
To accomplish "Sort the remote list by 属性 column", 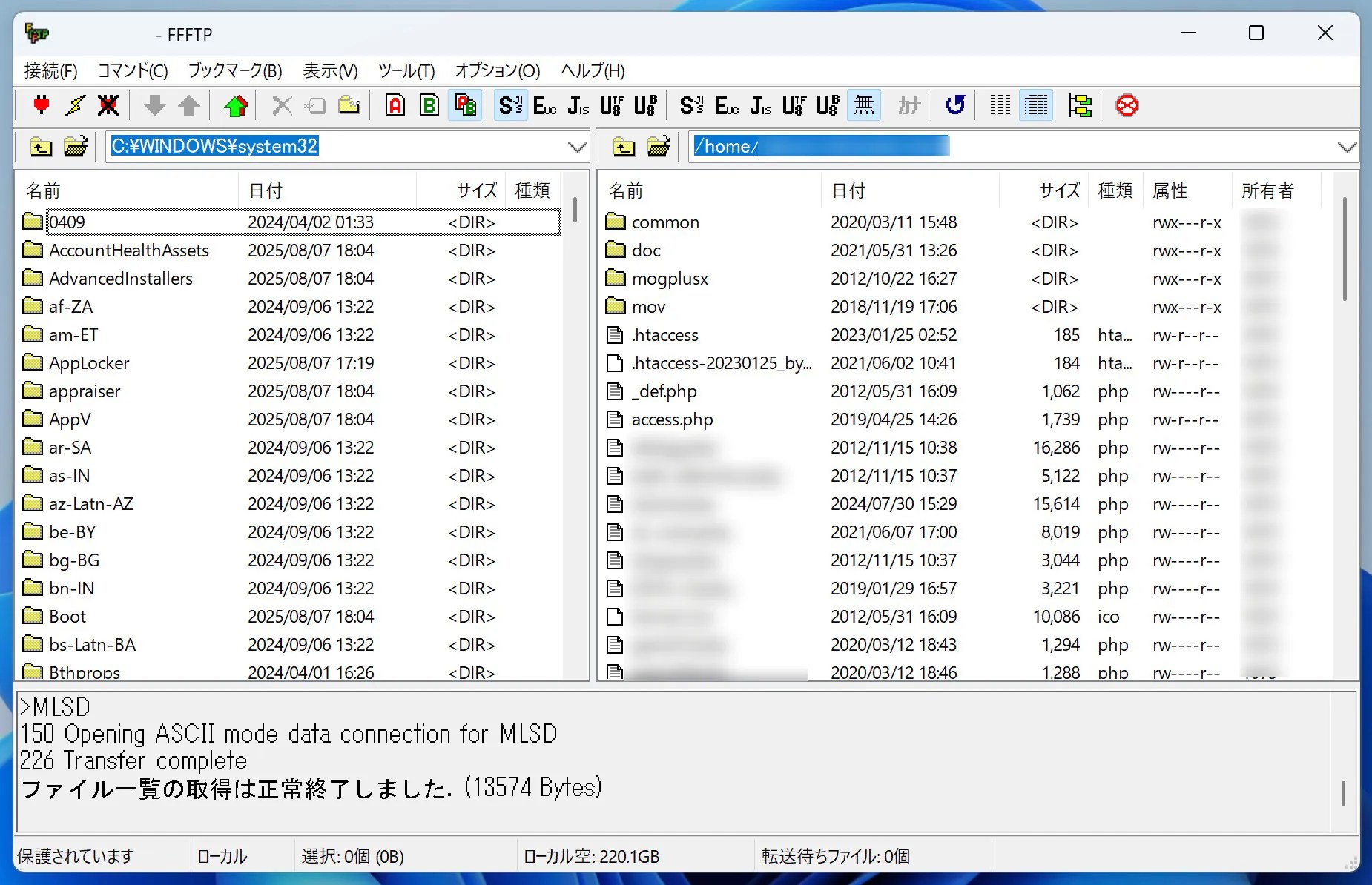I will (x=1187, y=190).
